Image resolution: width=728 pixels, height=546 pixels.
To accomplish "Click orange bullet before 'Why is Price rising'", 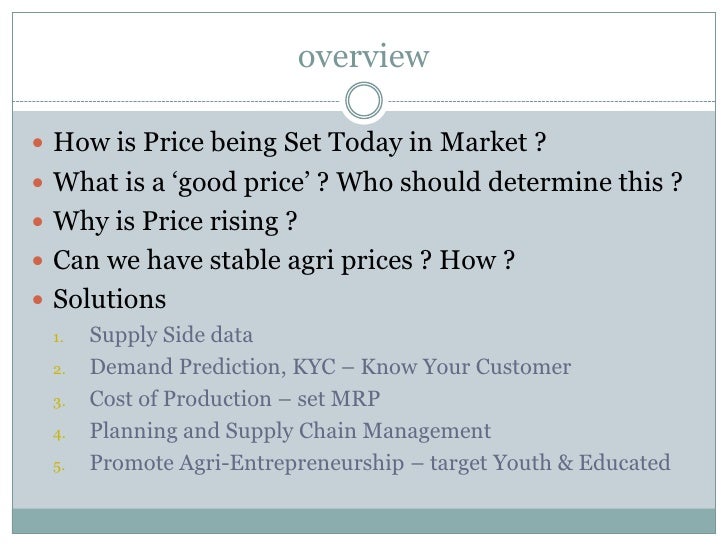I will (38, 221).
